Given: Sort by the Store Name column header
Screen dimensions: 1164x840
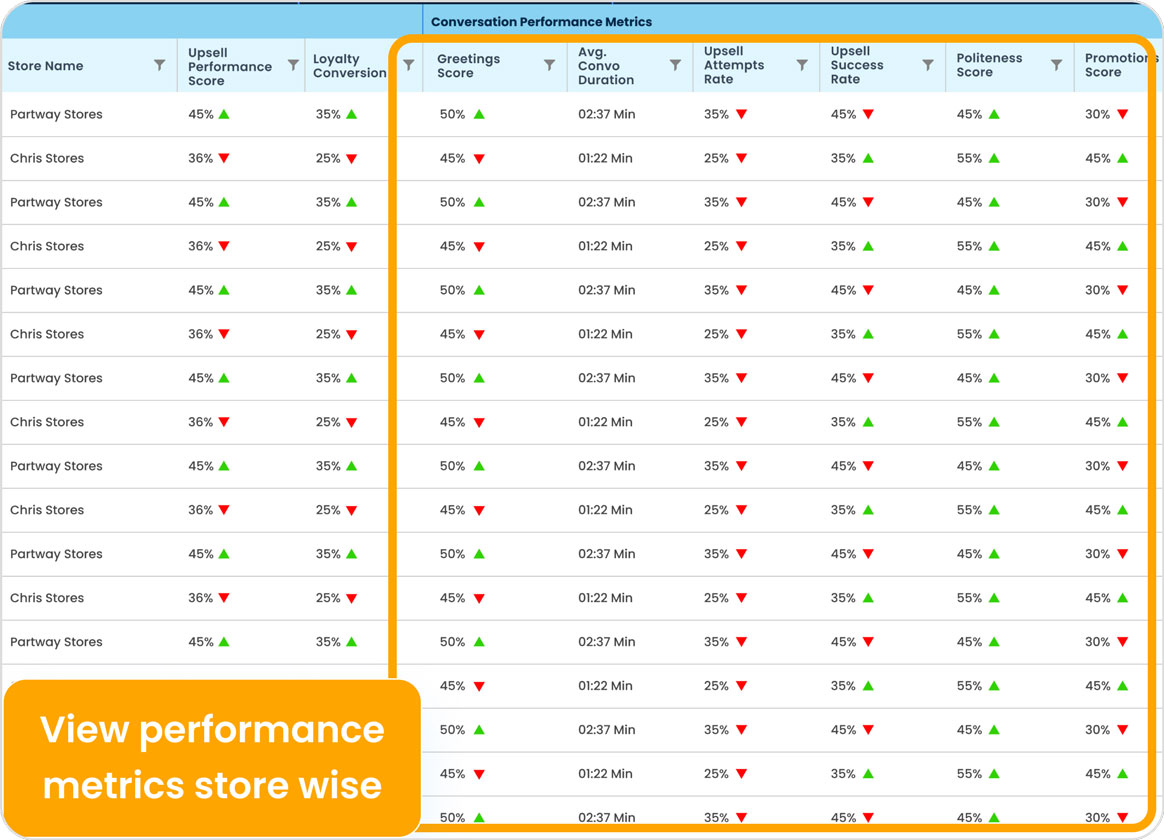Looking at the screenshot, I should [x=45, y=65].
